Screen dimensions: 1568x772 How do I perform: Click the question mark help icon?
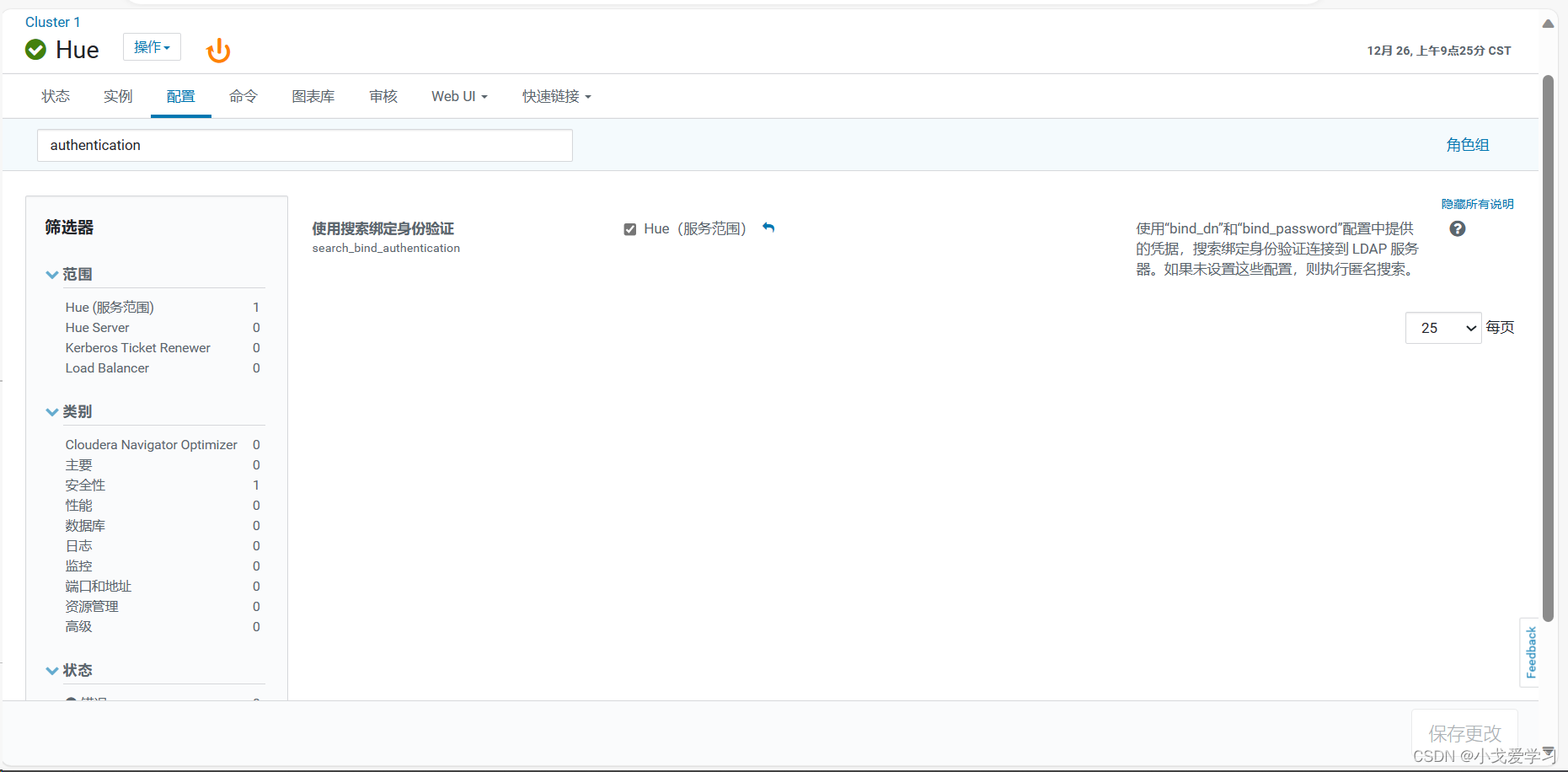tap(1458, 228)
